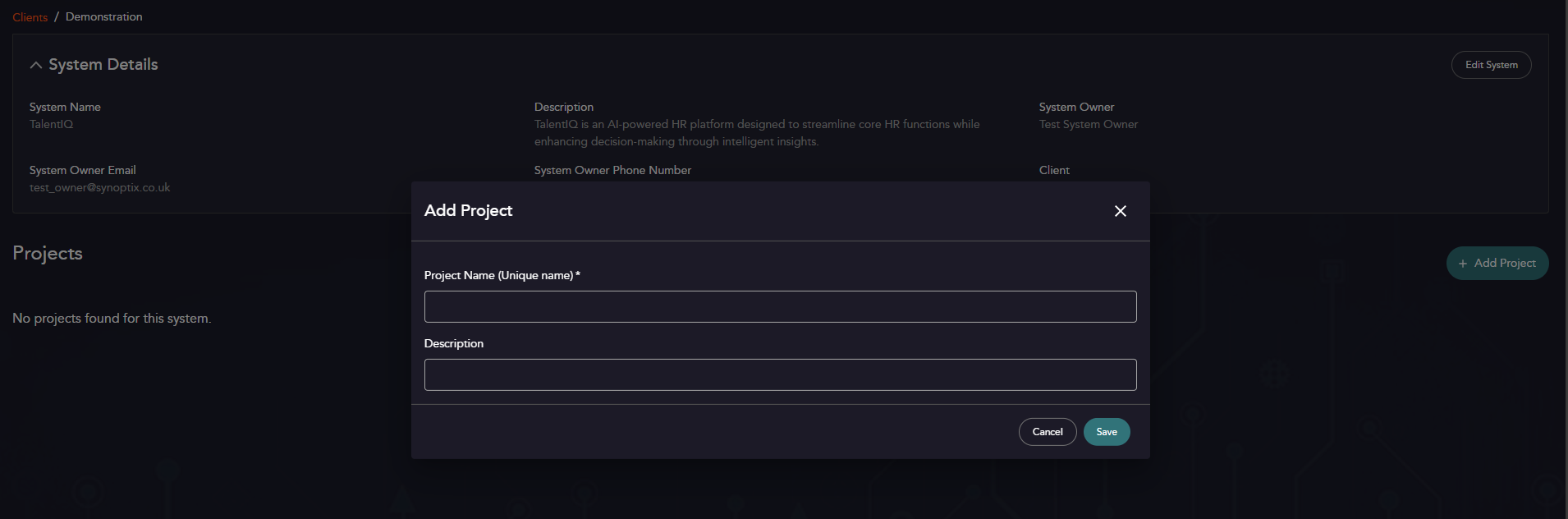The image size is (1568, 519).
Task: Select the Test System Owner value
Action: [1089, 124]
